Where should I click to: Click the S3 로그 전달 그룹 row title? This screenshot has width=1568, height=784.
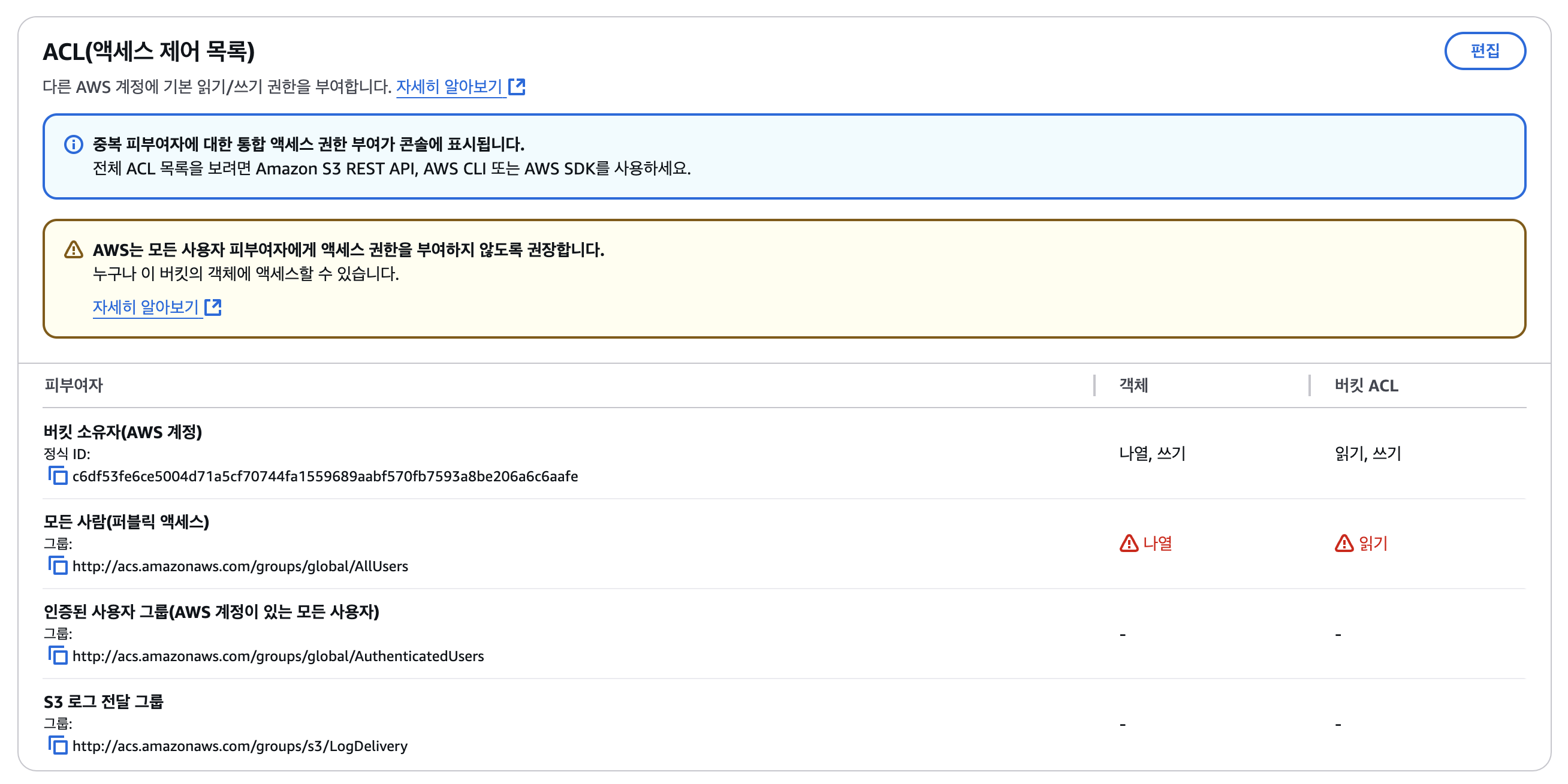[x=104, y=701]
